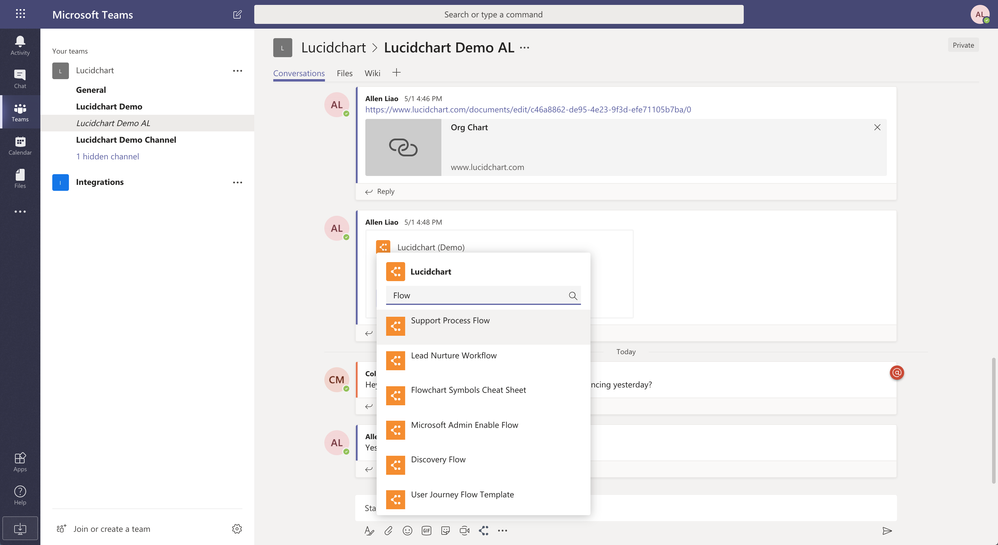Send the message with arrow icon
998x545 pixels.
point(887,530)
